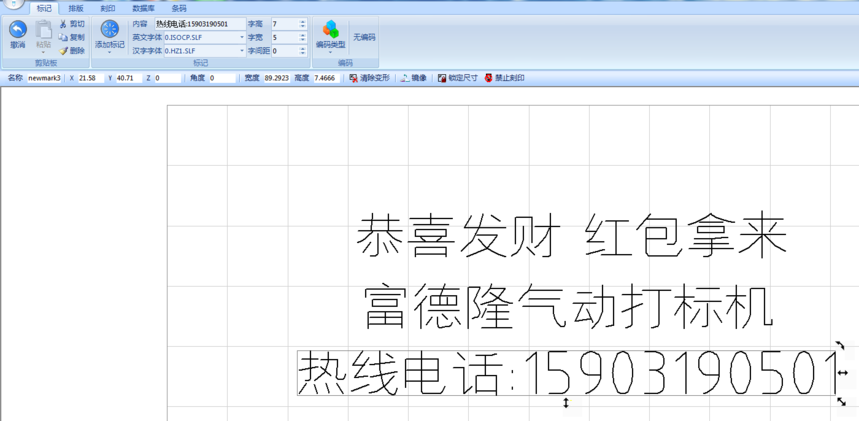Image resolution: width=859 pixels, height=421 pixels.
Task: Open the 英文字体 font dropdown
Action: coord(242,37)
